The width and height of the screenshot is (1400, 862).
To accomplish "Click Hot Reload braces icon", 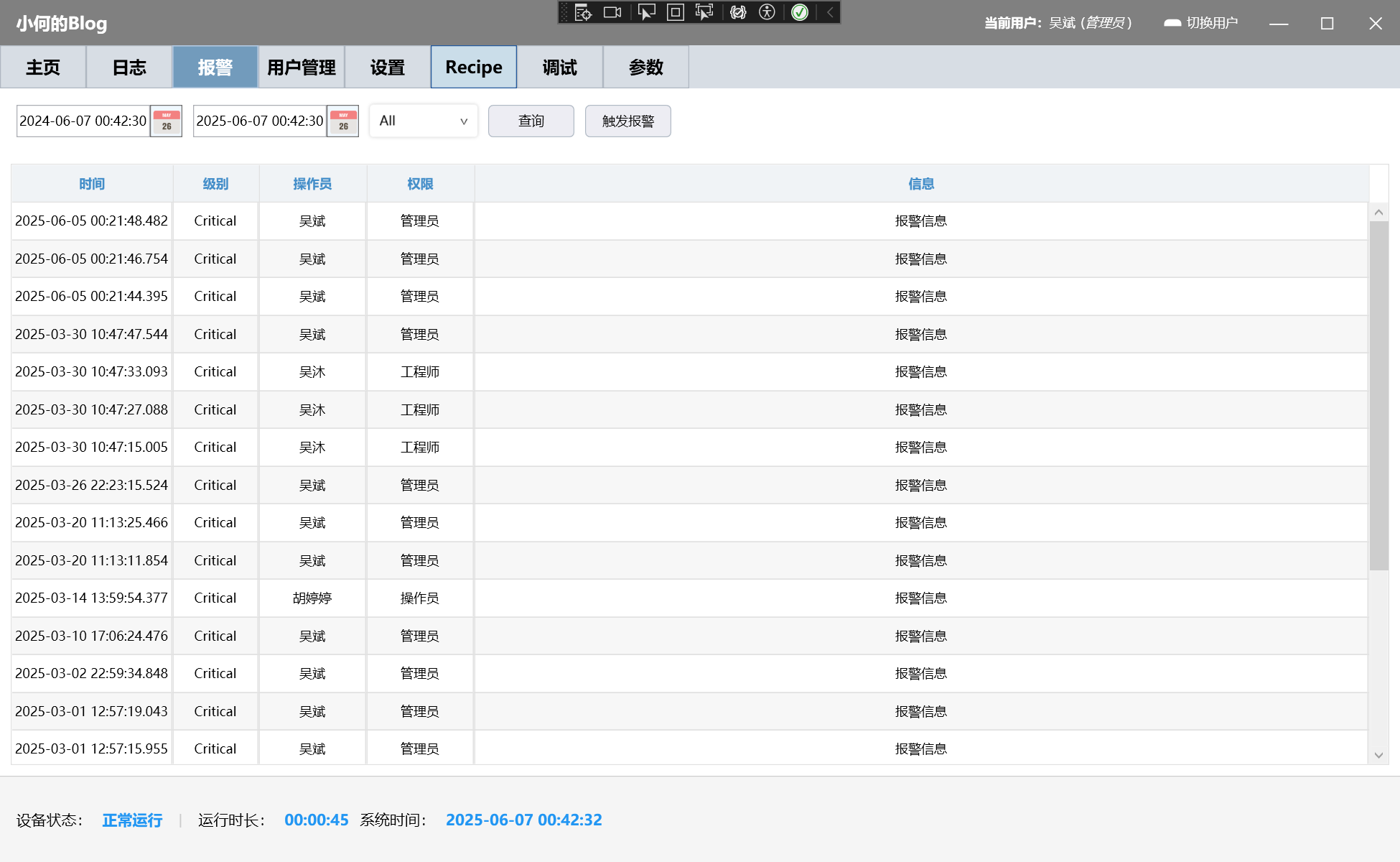I will point(738,12).
